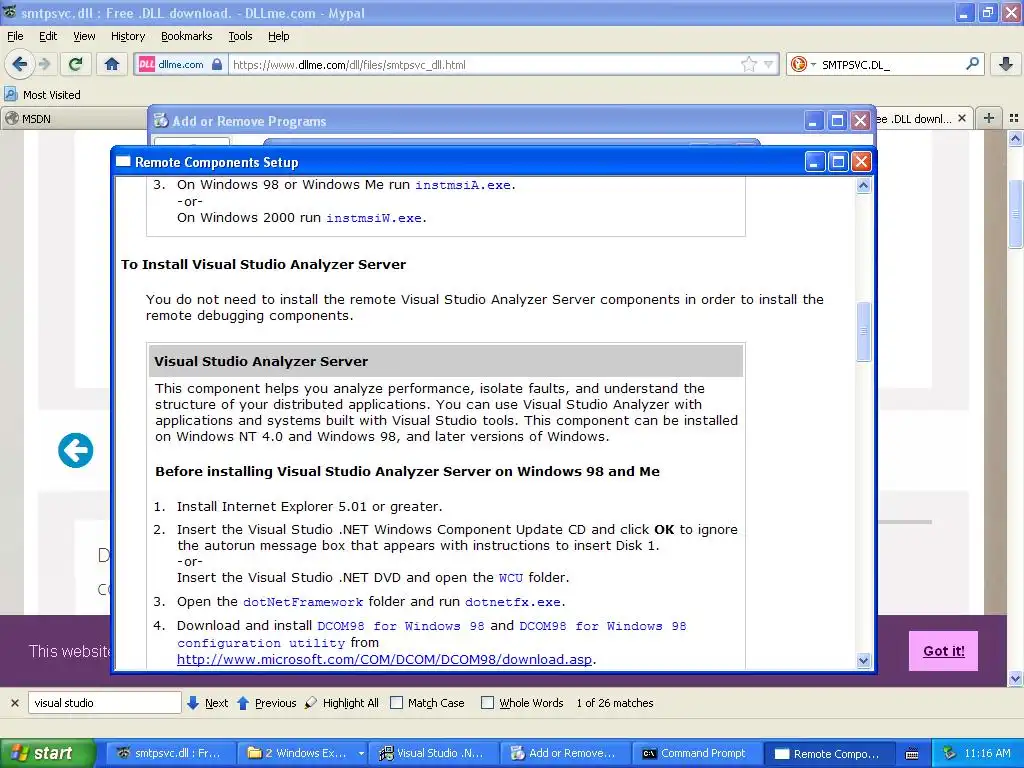This screenshot has width=1024, height=768.
Task: Click the browser Back arrow button
Action: point(20,64)
